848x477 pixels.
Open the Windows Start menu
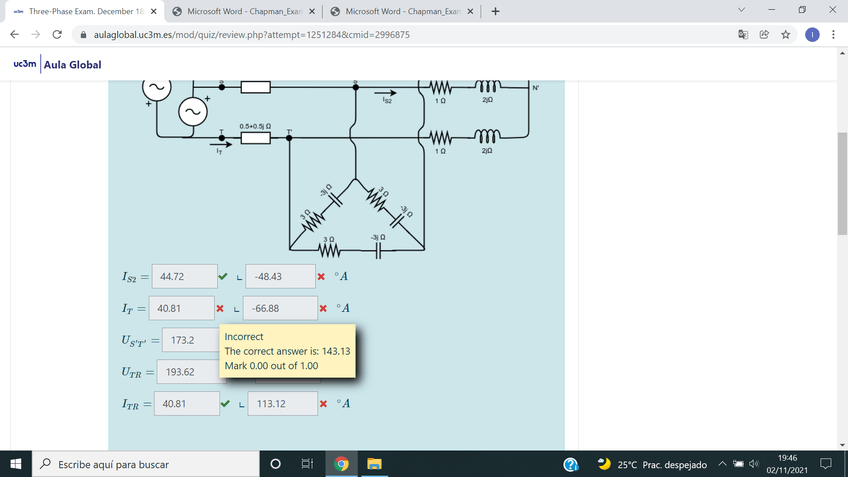coord(17,464)
